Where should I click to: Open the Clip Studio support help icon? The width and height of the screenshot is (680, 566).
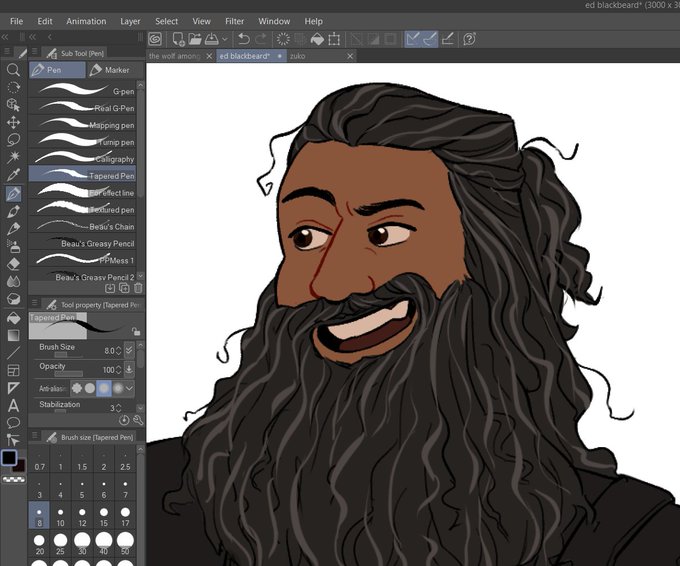click(x=469, y=39)
